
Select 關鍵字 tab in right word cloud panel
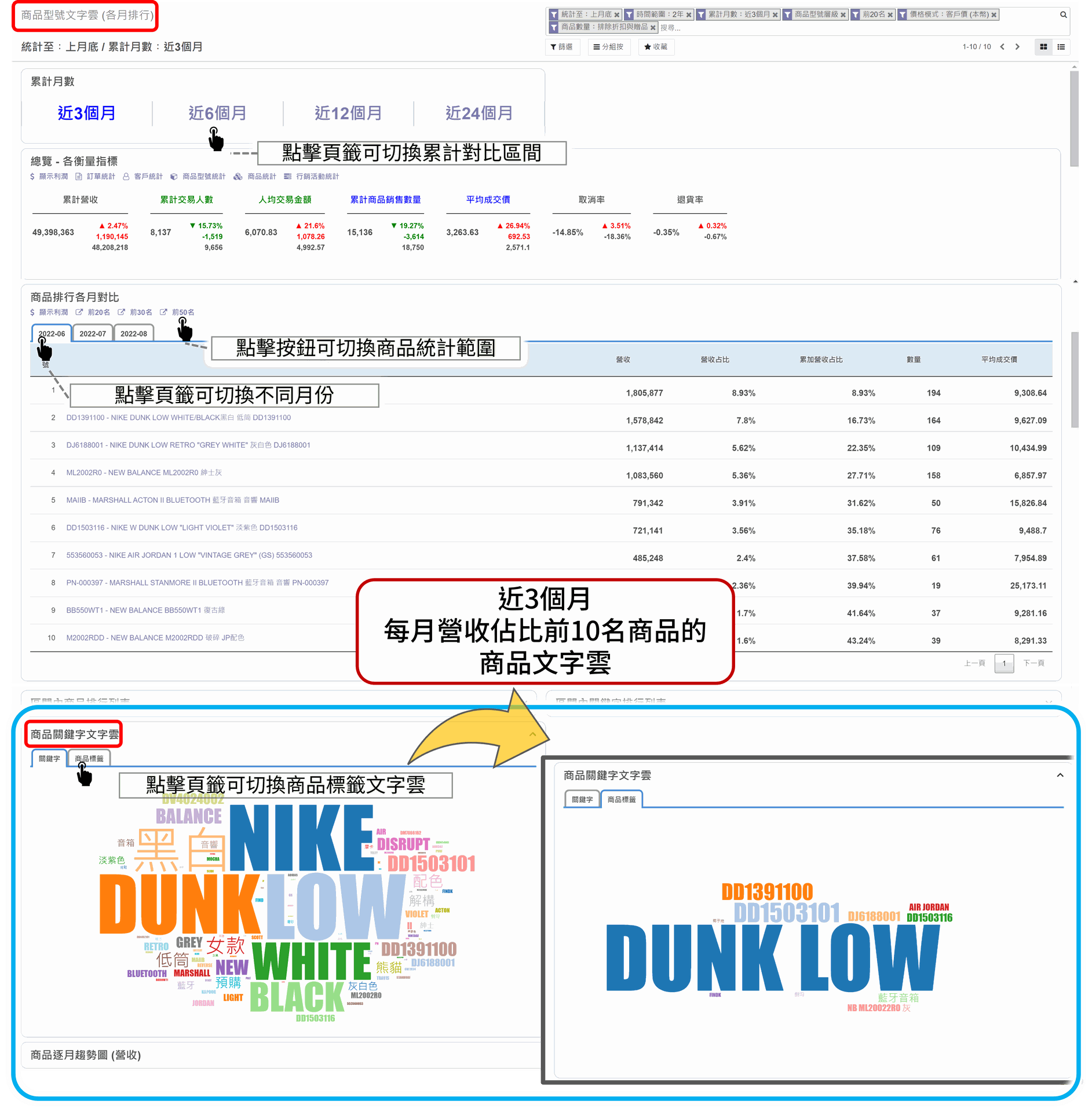tap(582, 800)
